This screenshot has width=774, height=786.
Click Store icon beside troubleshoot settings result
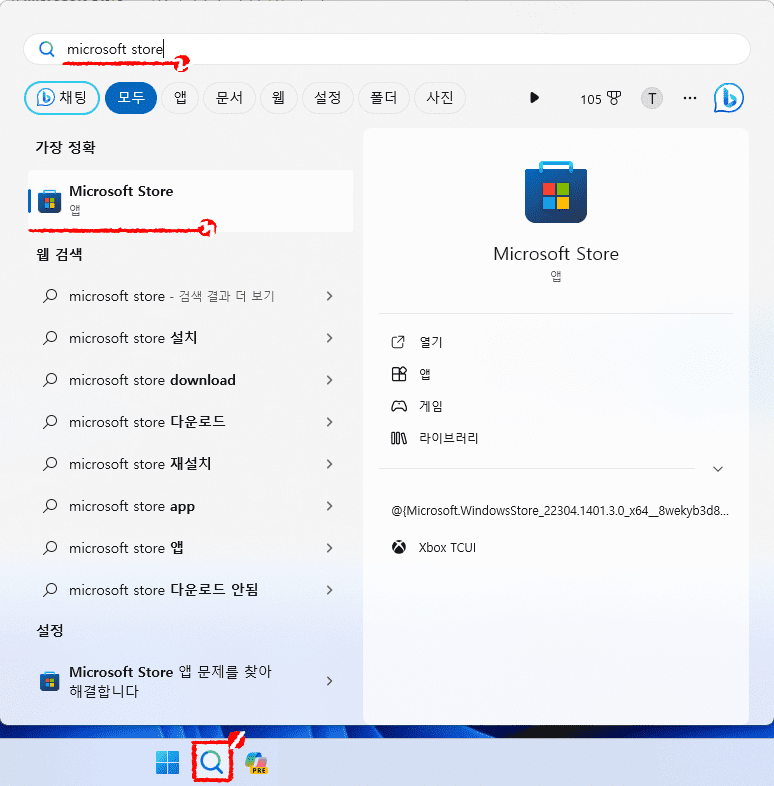coord(50,681)
